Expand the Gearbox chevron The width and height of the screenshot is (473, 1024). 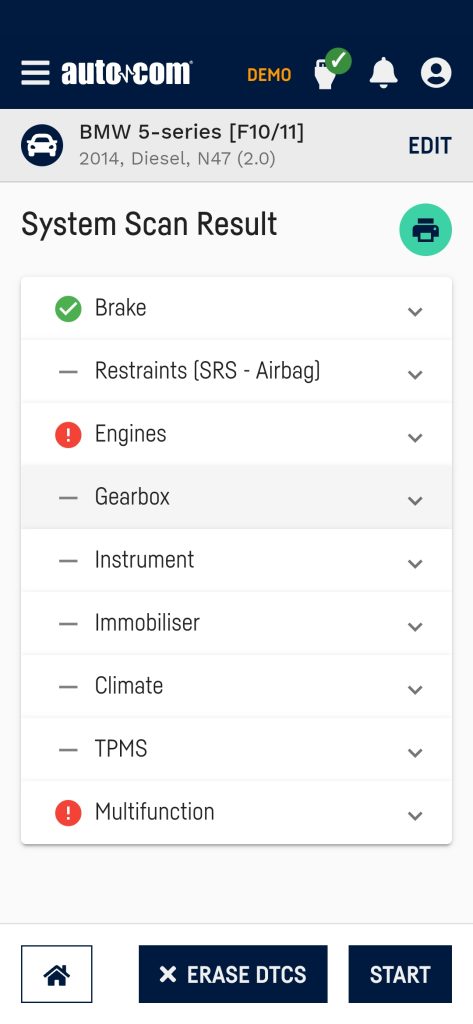[415, 500]
